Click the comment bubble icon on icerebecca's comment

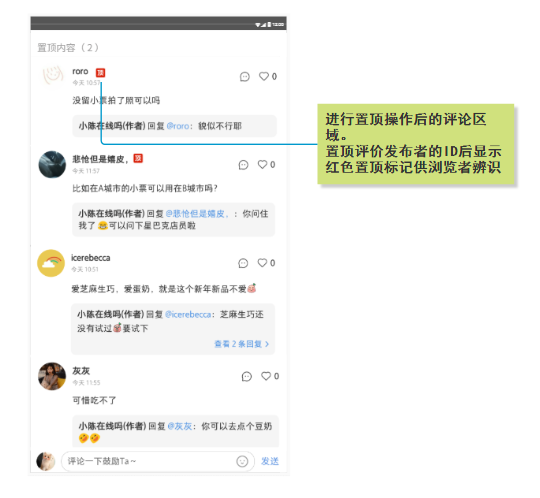tap(243, 263)
